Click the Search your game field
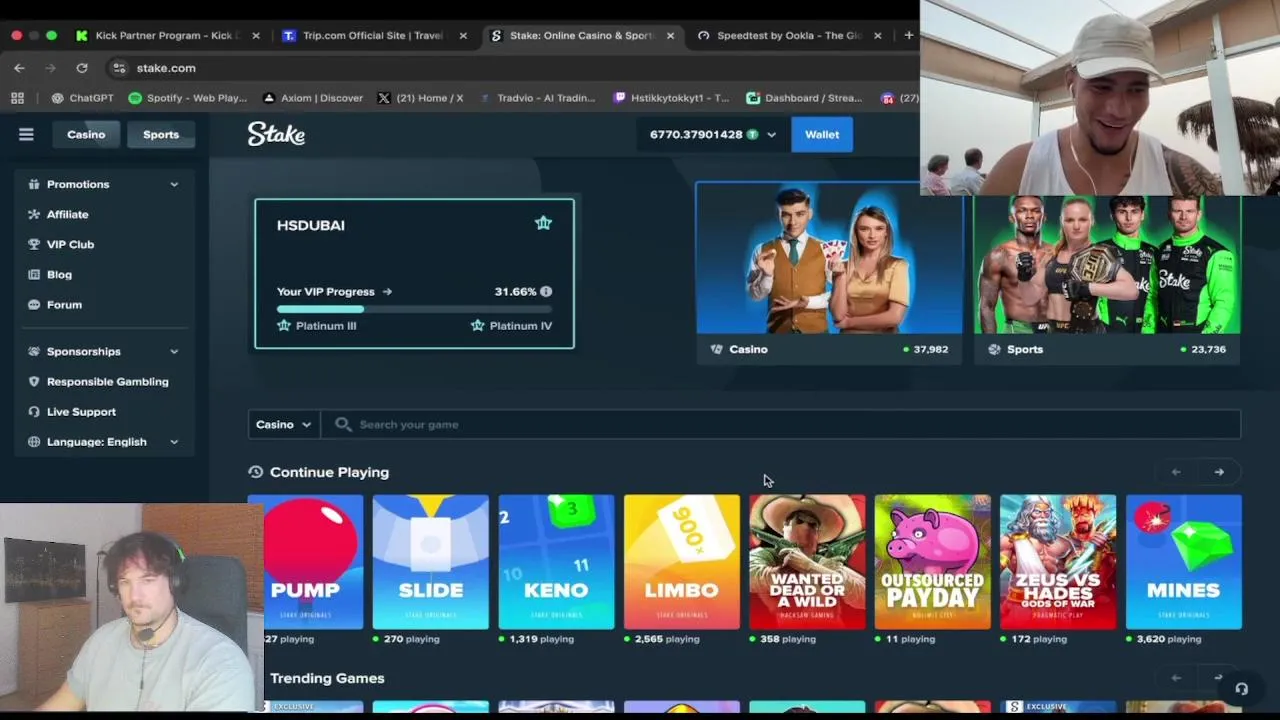This screenshot has height=720, width=1280. point(780,424)
